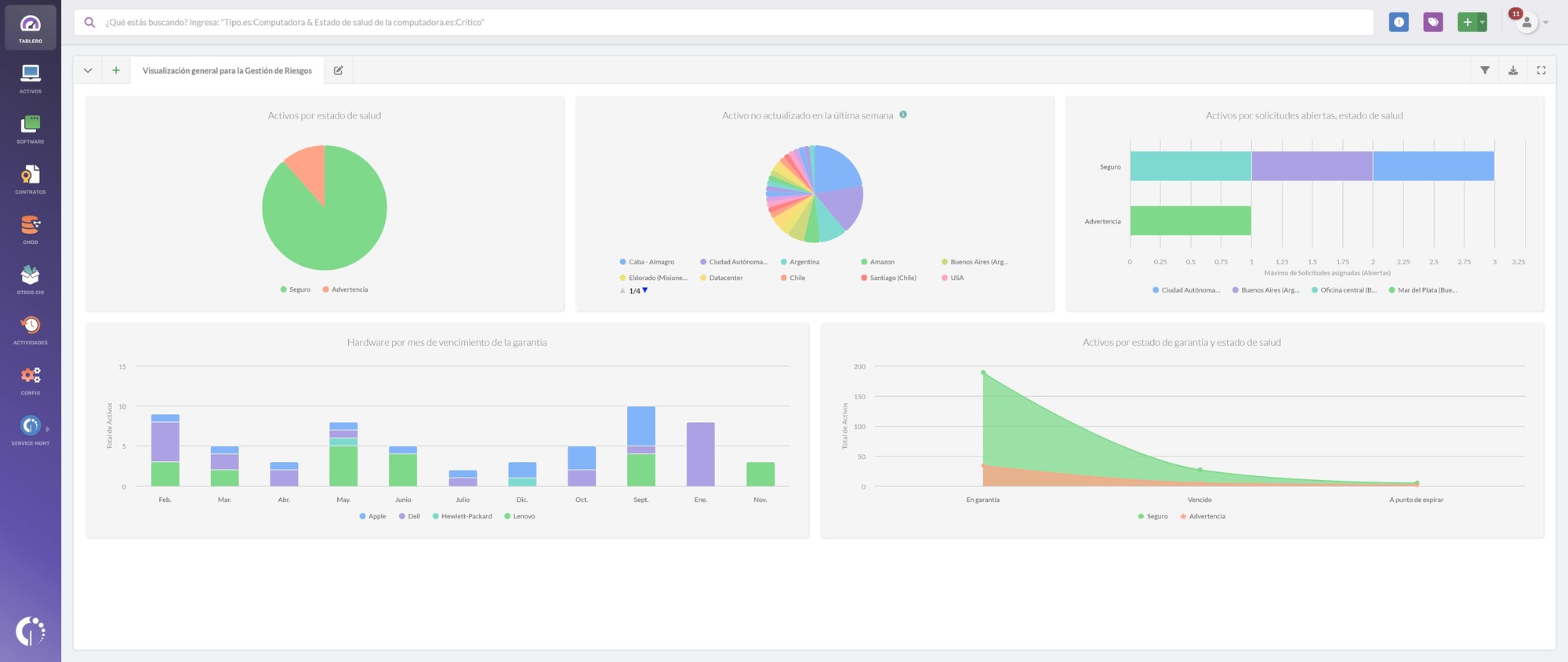1568x662 pixels.
Task: Toggle Seguro legend in warranty status chart
Action: 1152,516
